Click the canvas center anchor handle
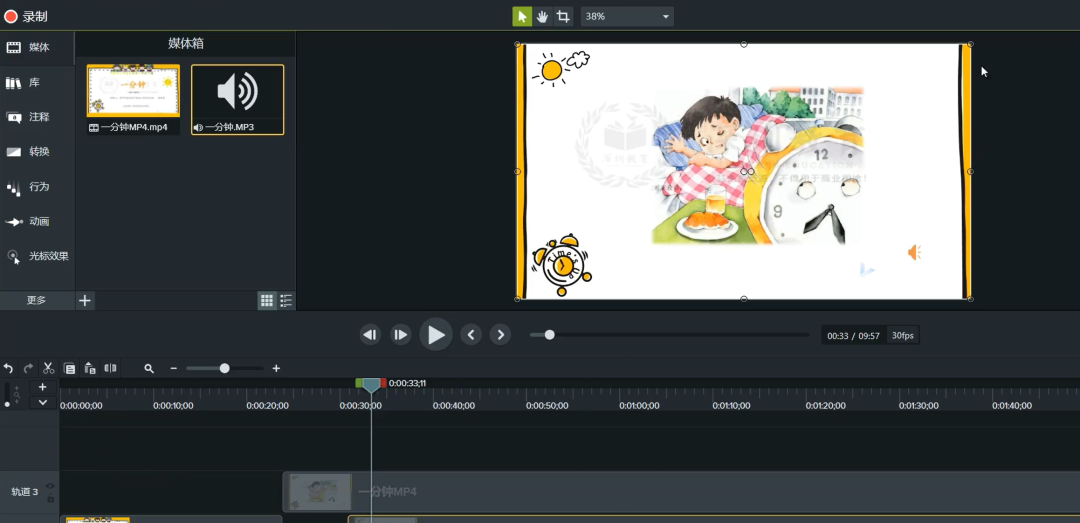1080x523 pixels. [x=744, y=172]
